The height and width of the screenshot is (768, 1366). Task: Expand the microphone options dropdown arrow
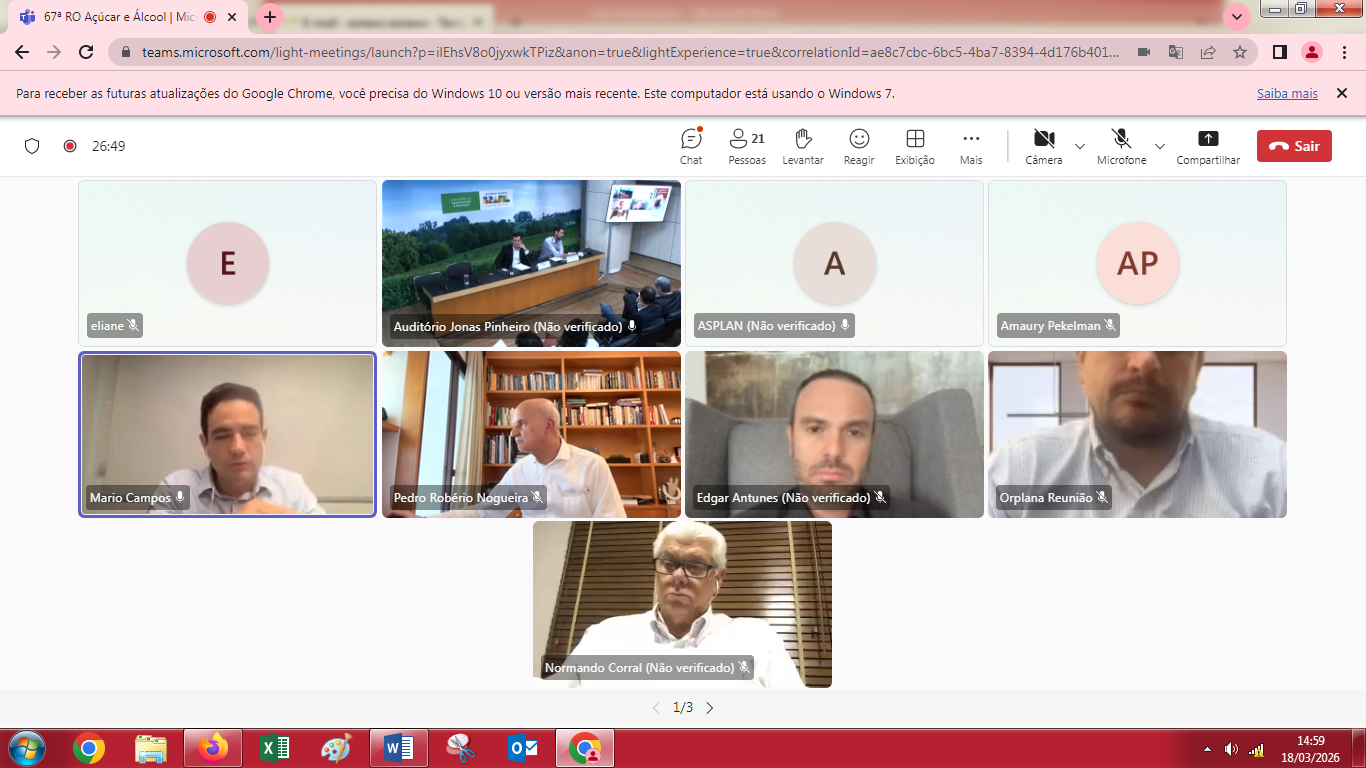click(1160, 147)
